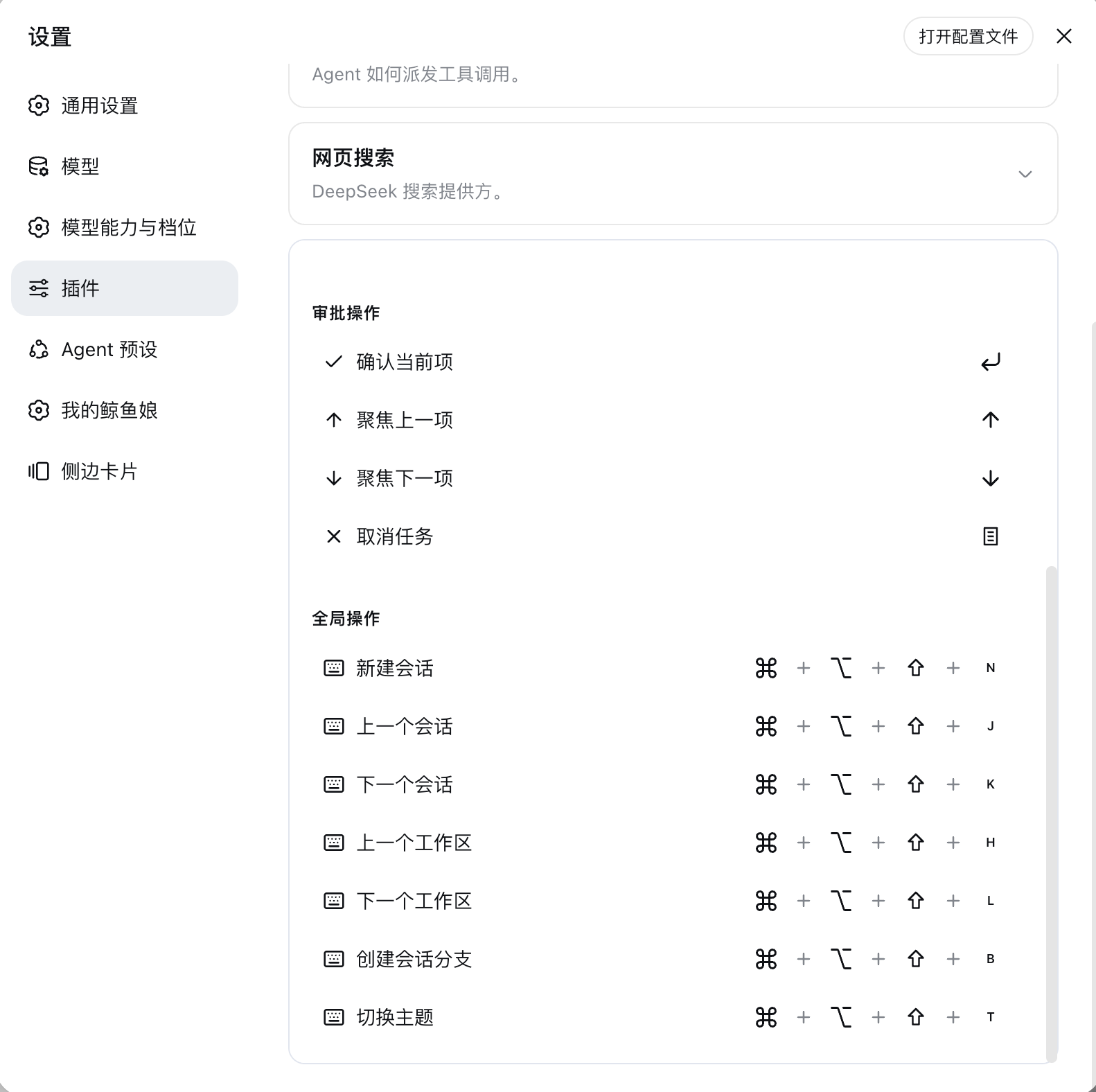Viewport: 1096px width, 1092px height.
Task: Click the N key of 新建会话 shortcut
Action: pyautogui.click(x=991, y=668)
